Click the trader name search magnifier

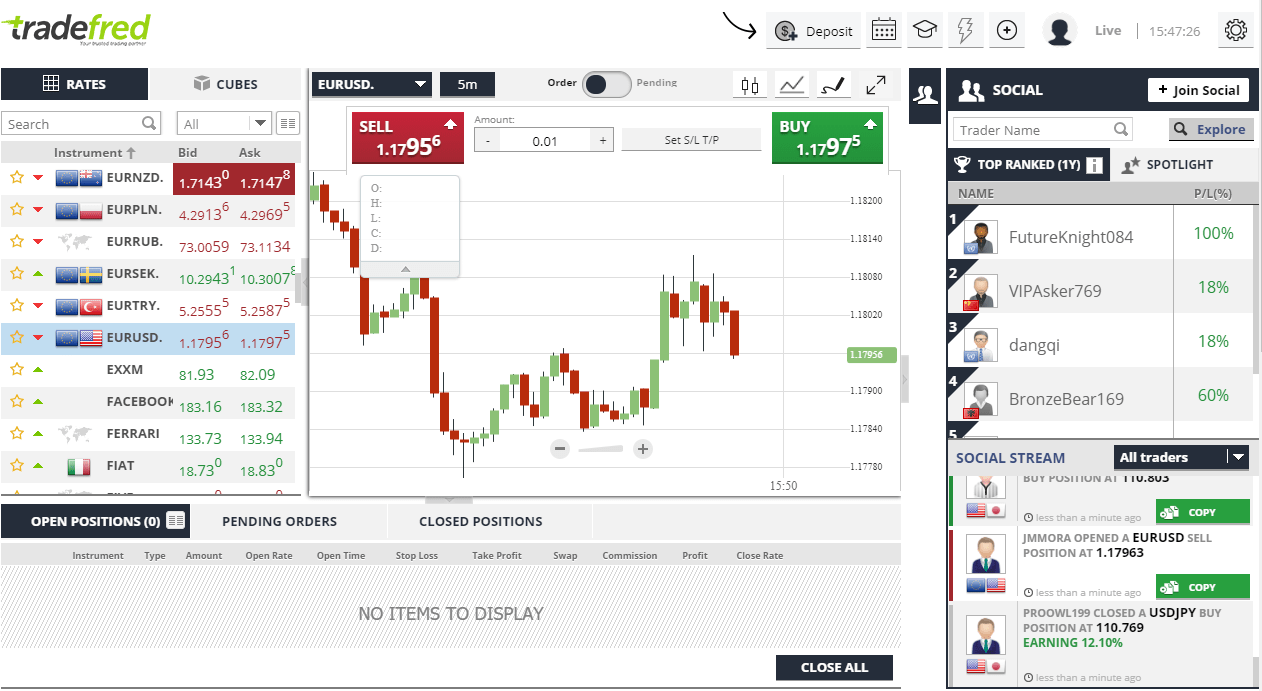pos(1122,130)
